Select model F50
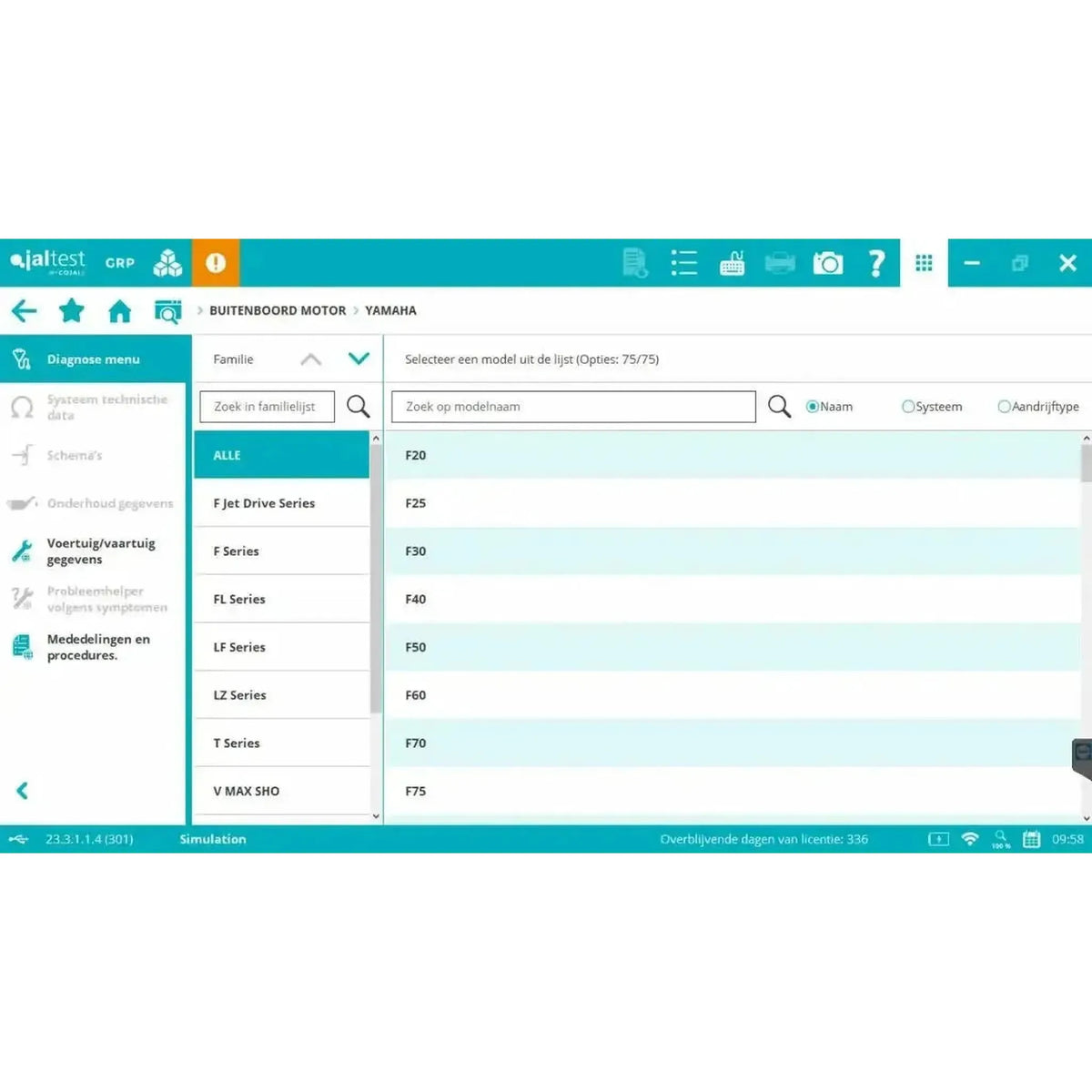1092x1092 pixels. 733,647
